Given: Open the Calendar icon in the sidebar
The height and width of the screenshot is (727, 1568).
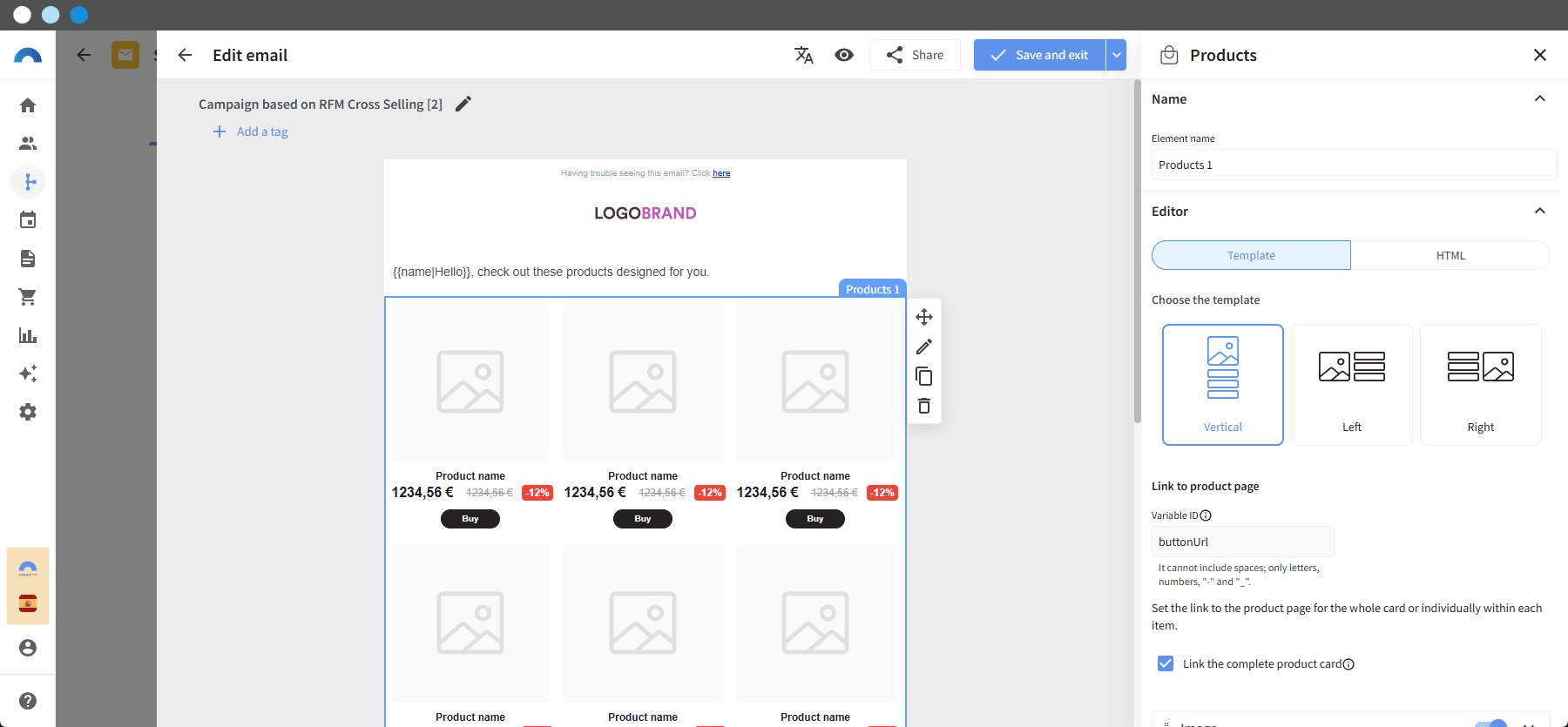Looking at the screenshot, I should (28, 220).
